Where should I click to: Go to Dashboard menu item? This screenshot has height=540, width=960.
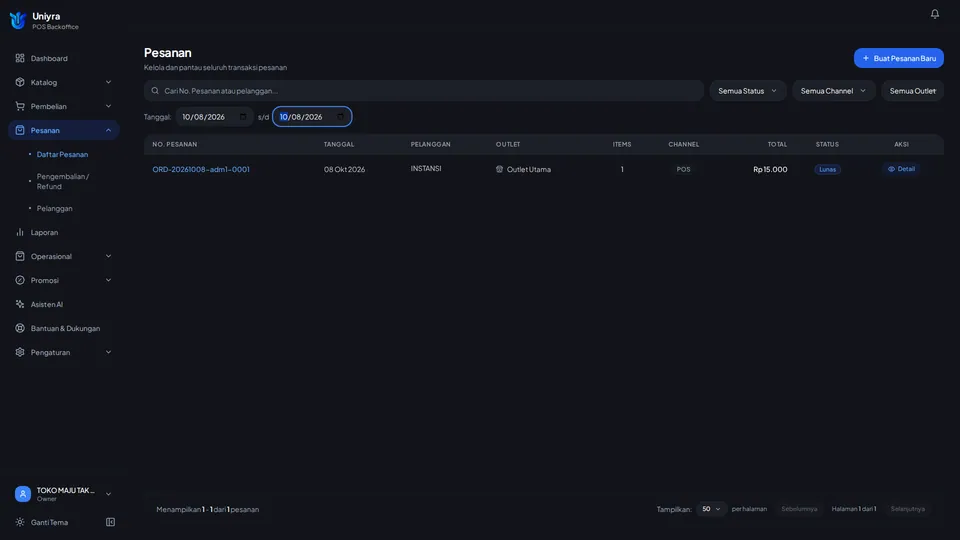(64, 58)
